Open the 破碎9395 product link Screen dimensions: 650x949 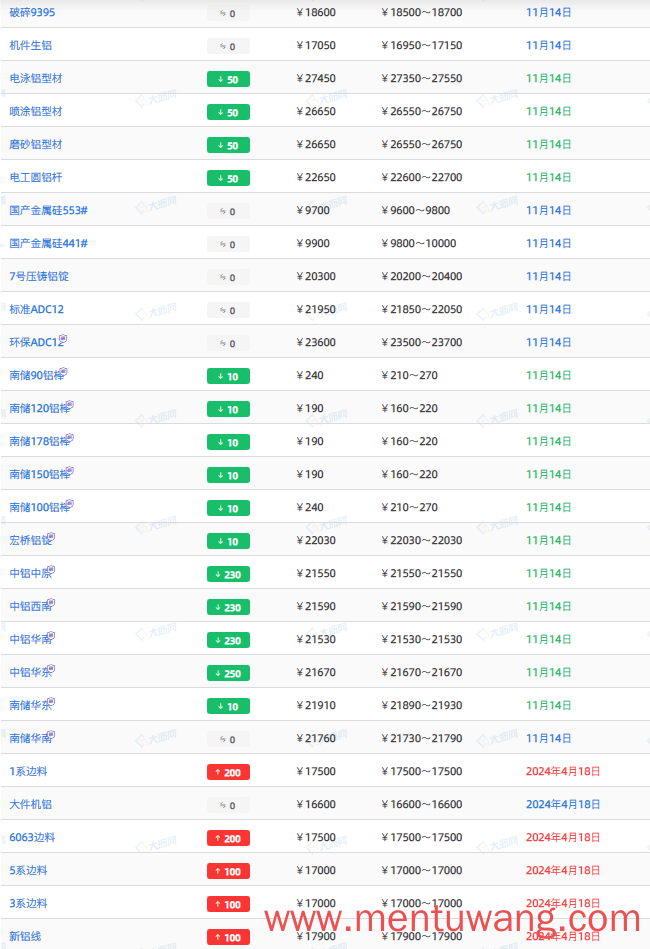32,12
